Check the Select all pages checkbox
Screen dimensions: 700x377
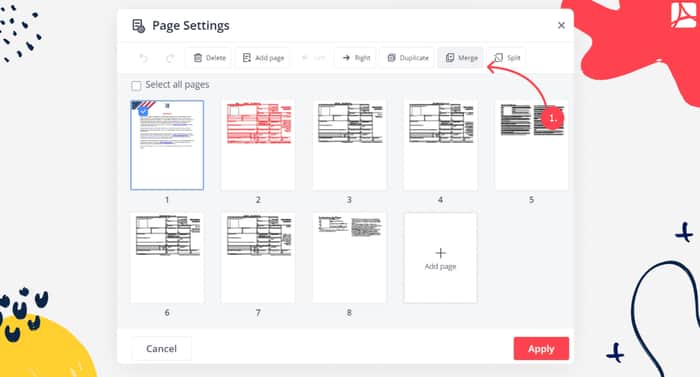[x=136, y=85]
